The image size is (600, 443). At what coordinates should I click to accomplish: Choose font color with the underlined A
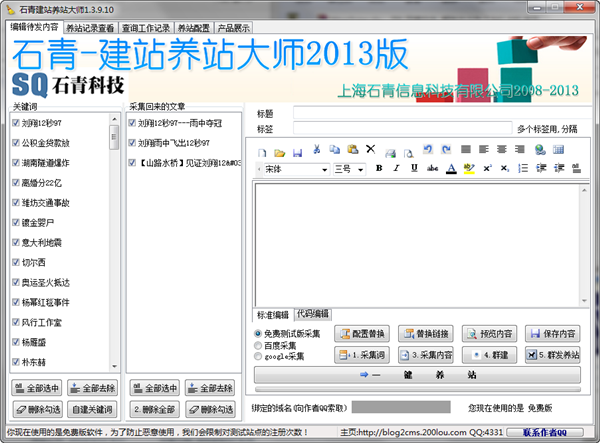coord(451,169)
